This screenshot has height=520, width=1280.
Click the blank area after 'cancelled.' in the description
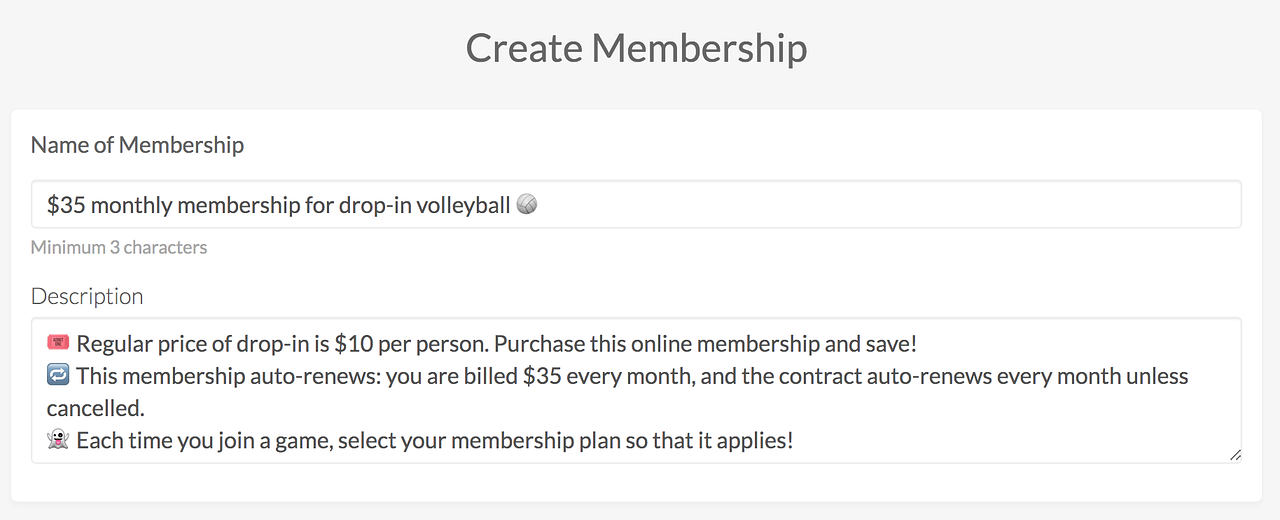(600, 408)
